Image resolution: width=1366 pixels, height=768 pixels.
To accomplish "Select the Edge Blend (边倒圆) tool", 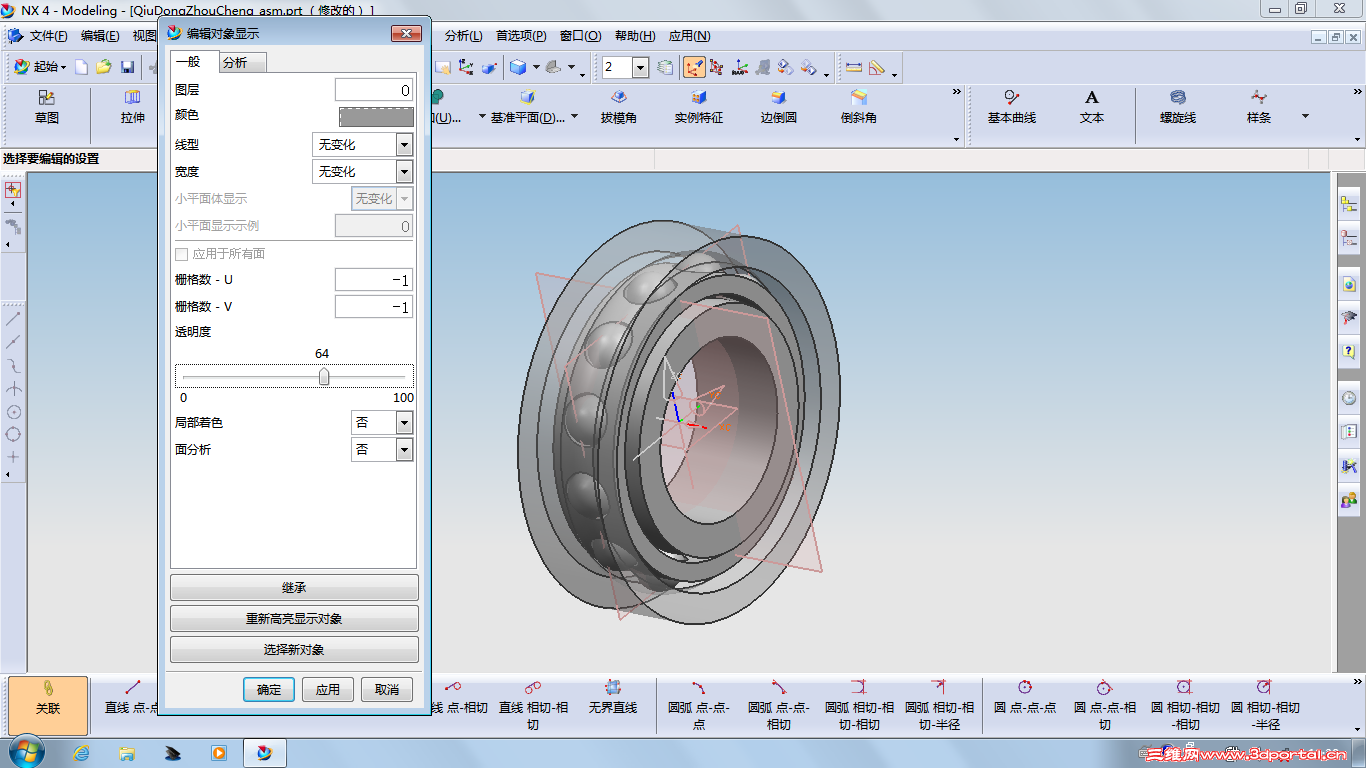I will (x=778, y=98).
